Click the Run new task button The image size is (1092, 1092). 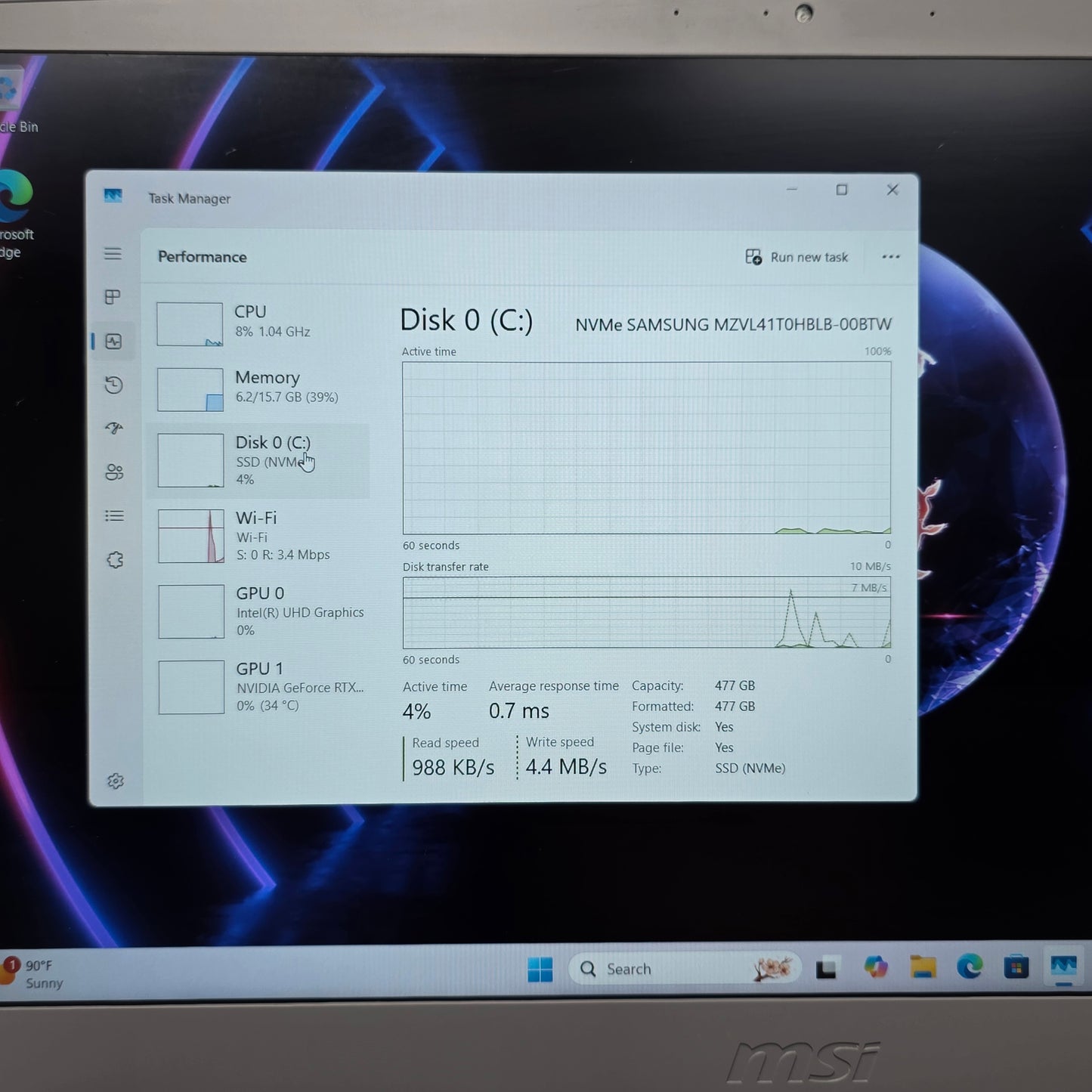pos(797,257)
